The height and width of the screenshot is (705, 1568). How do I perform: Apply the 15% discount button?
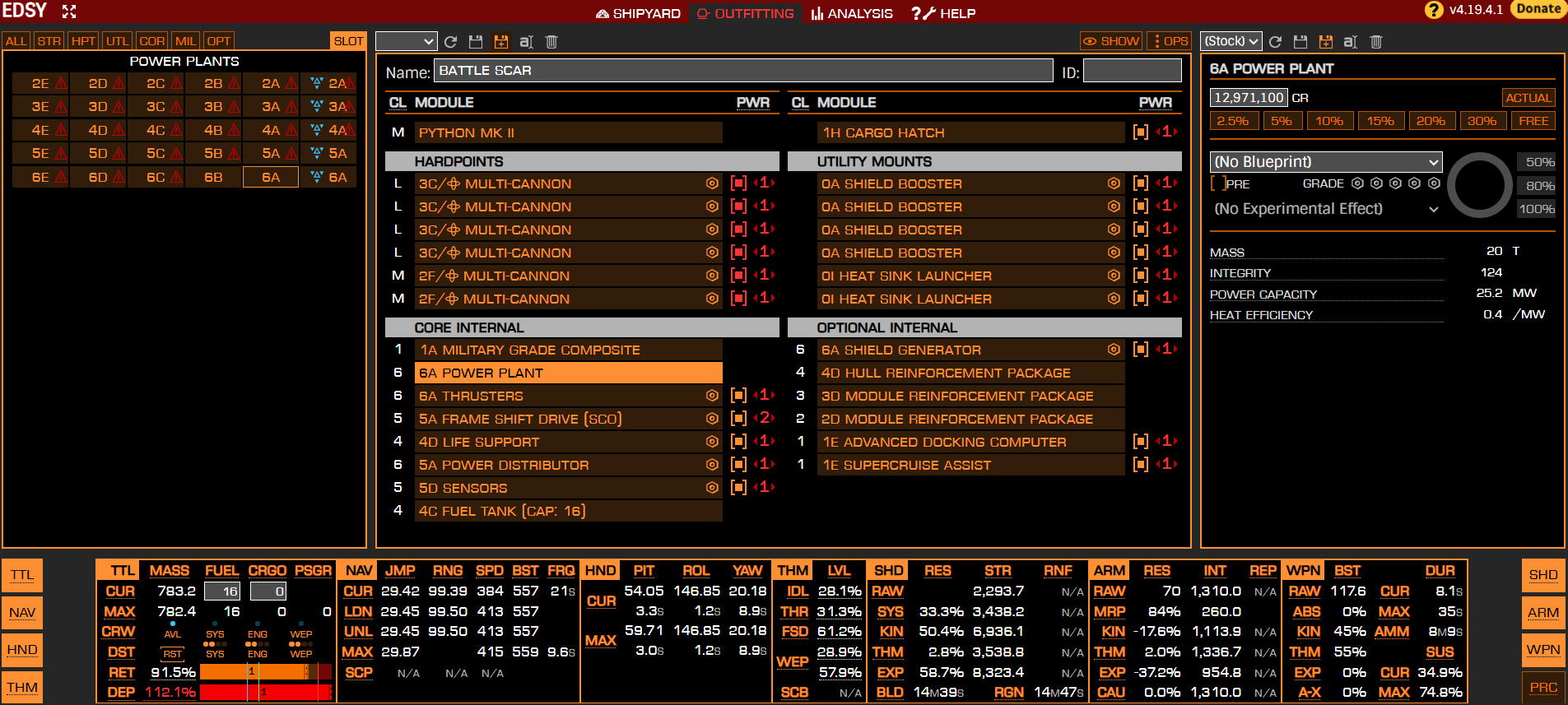click(x=1380, y=121)
